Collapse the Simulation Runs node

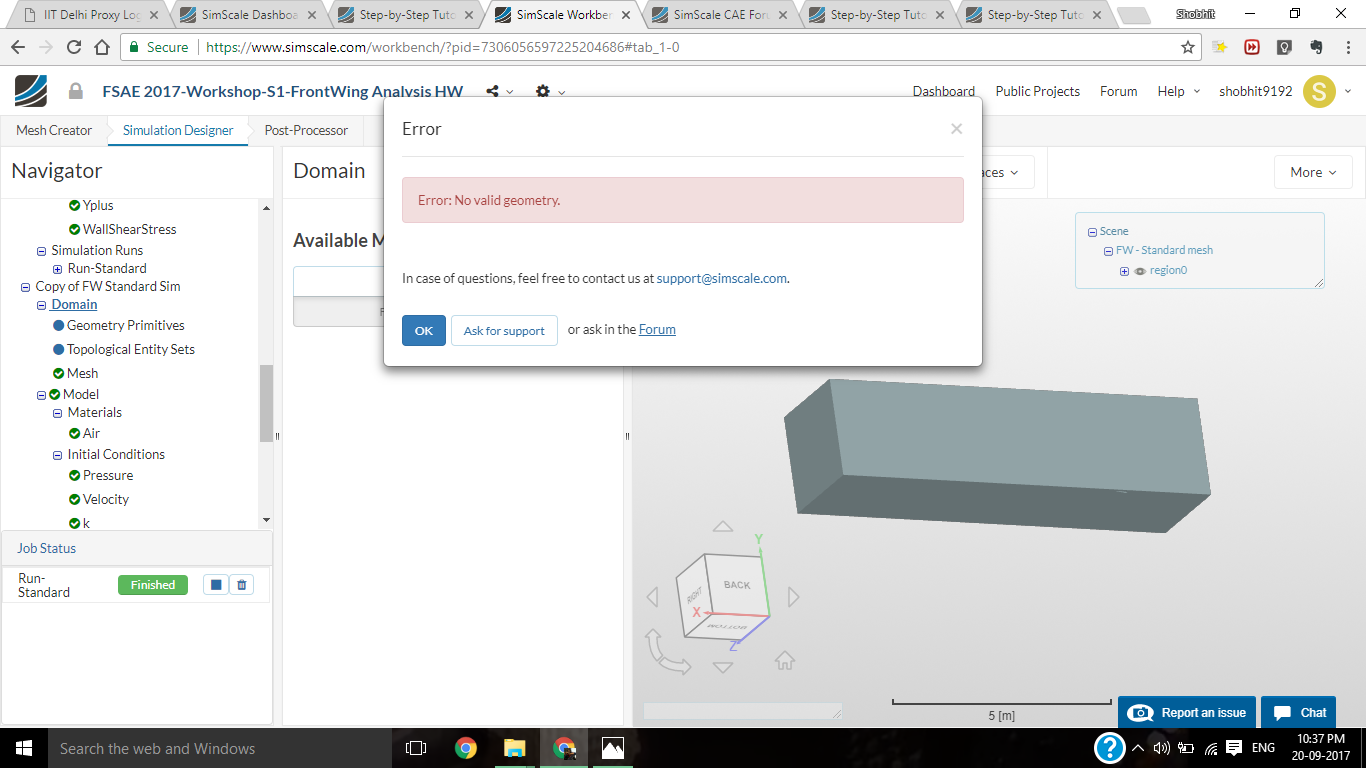pyautogui.click(x=42, y=251)
